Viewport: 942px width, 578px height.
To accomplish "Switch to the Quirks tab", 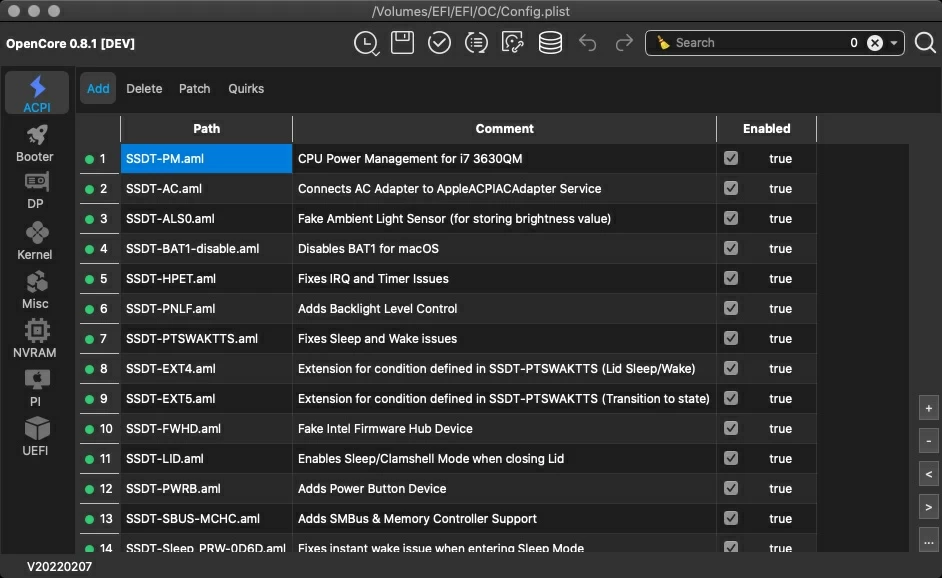I will 246,88.
